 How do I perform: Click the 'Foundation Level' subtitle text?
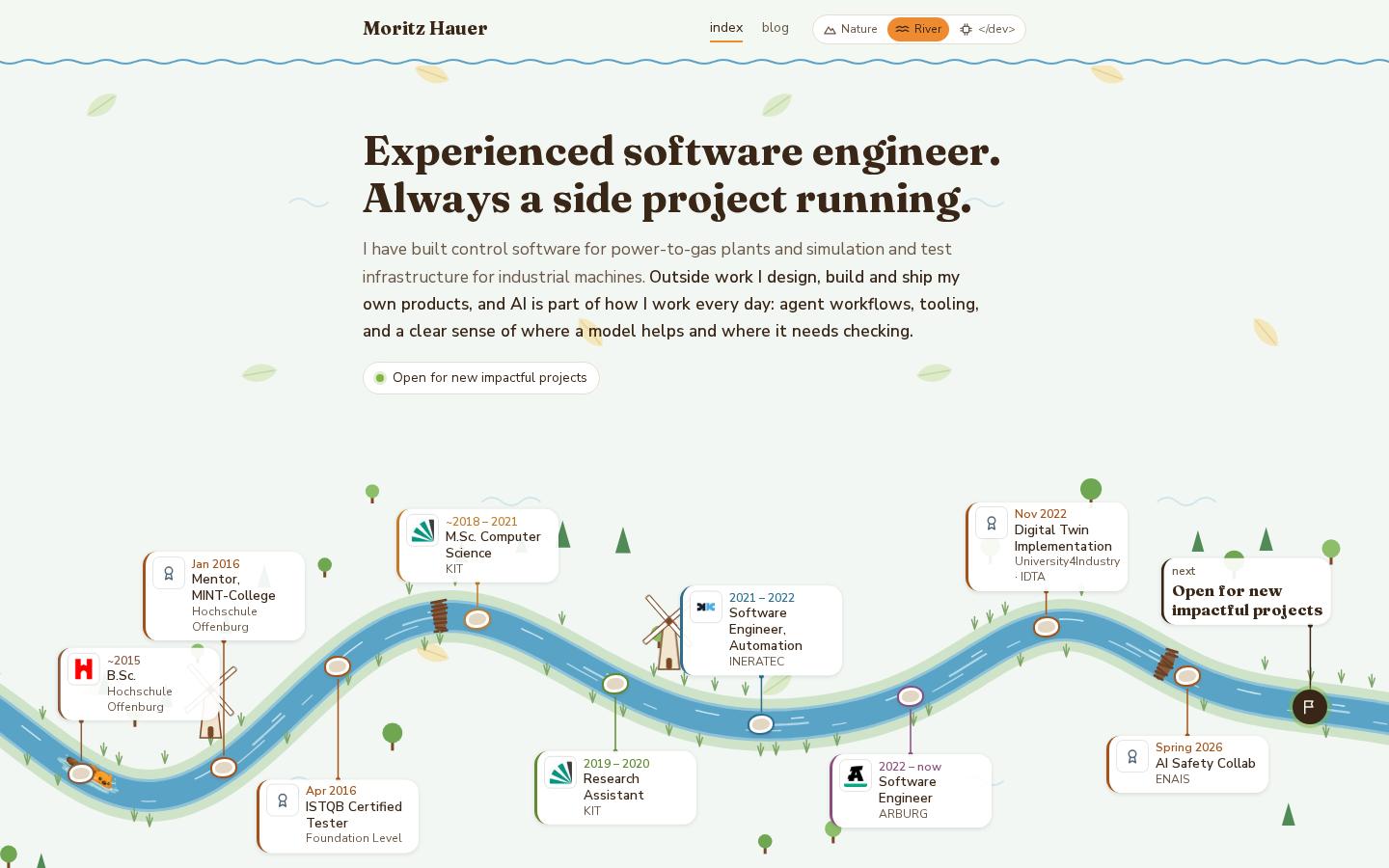[x=354, y=838]
